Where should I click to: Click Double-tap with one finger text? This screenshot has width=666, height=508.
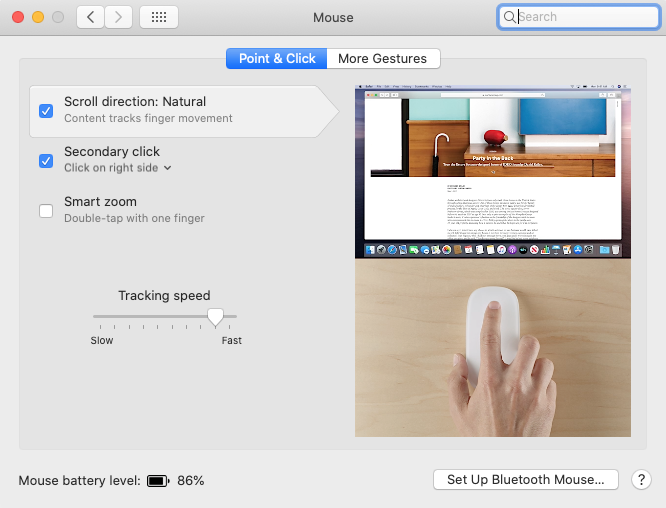point(134,218)
